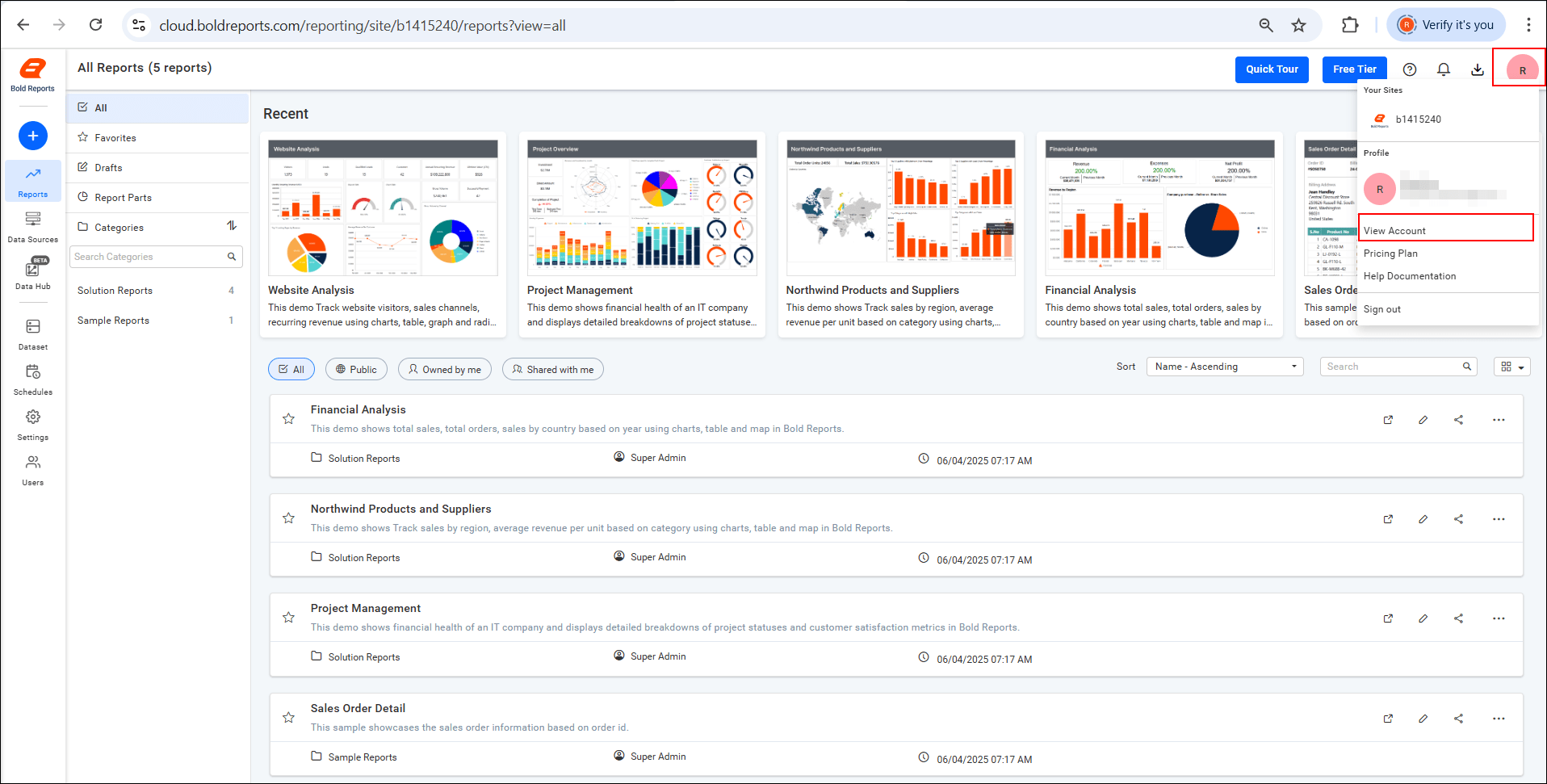
Task: Open Help Documentation from profile menu
Action: click(1410, 276)
